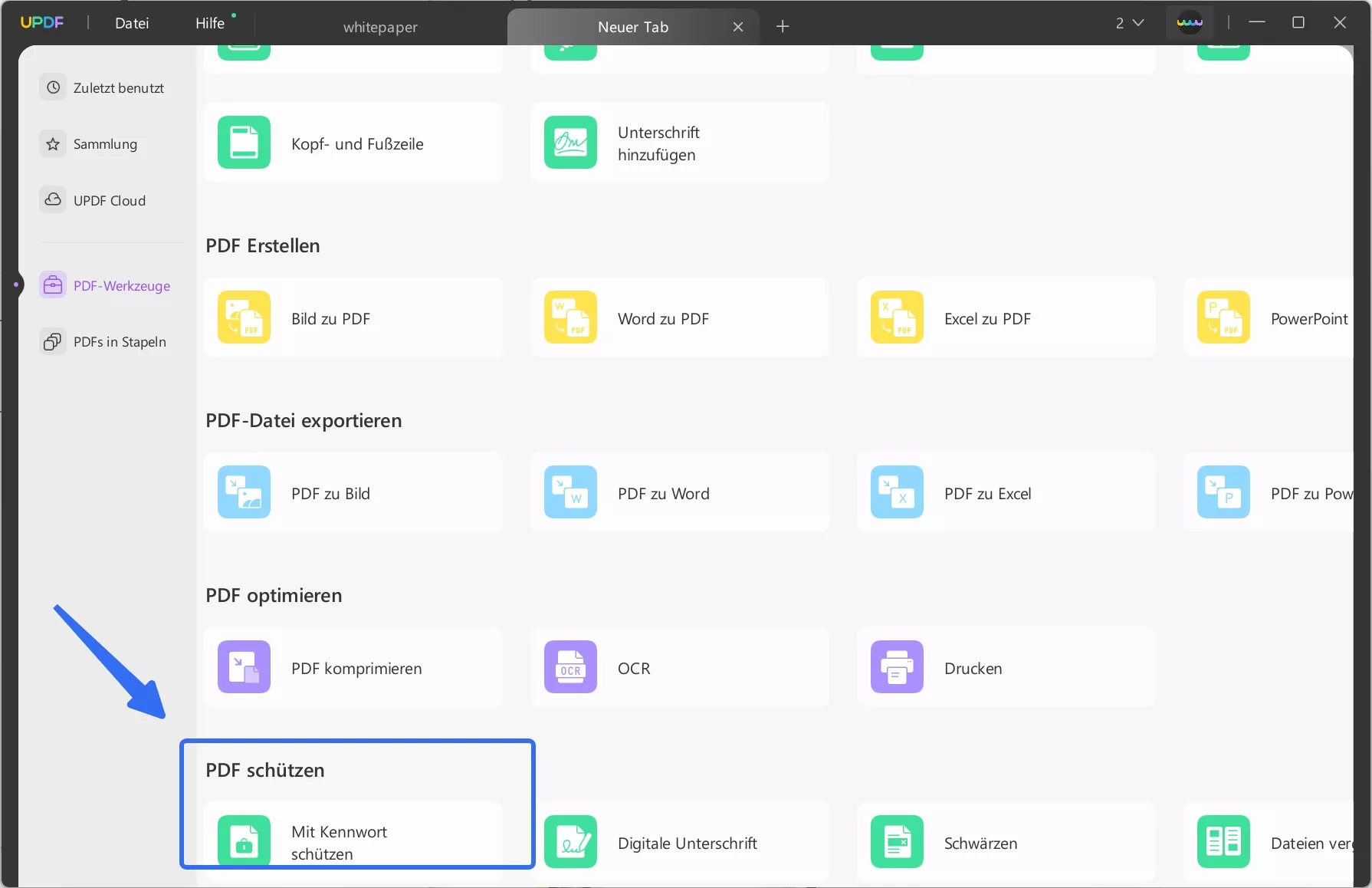Click the Drucken printer icon
Screen dimensions: 1372x888
click(897, 667)
